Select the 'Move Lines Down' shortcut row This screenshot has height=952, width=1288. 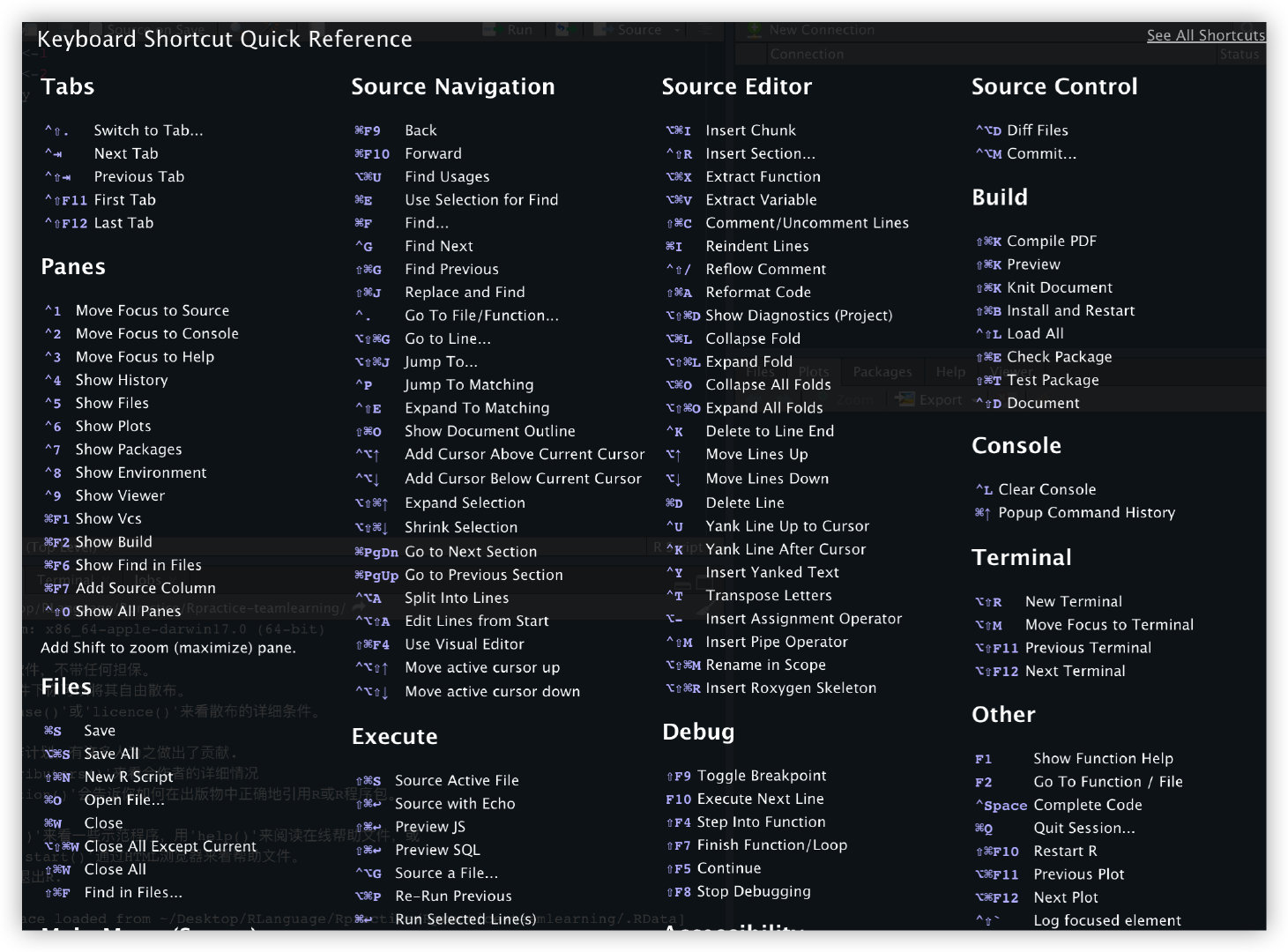point(747,479)
